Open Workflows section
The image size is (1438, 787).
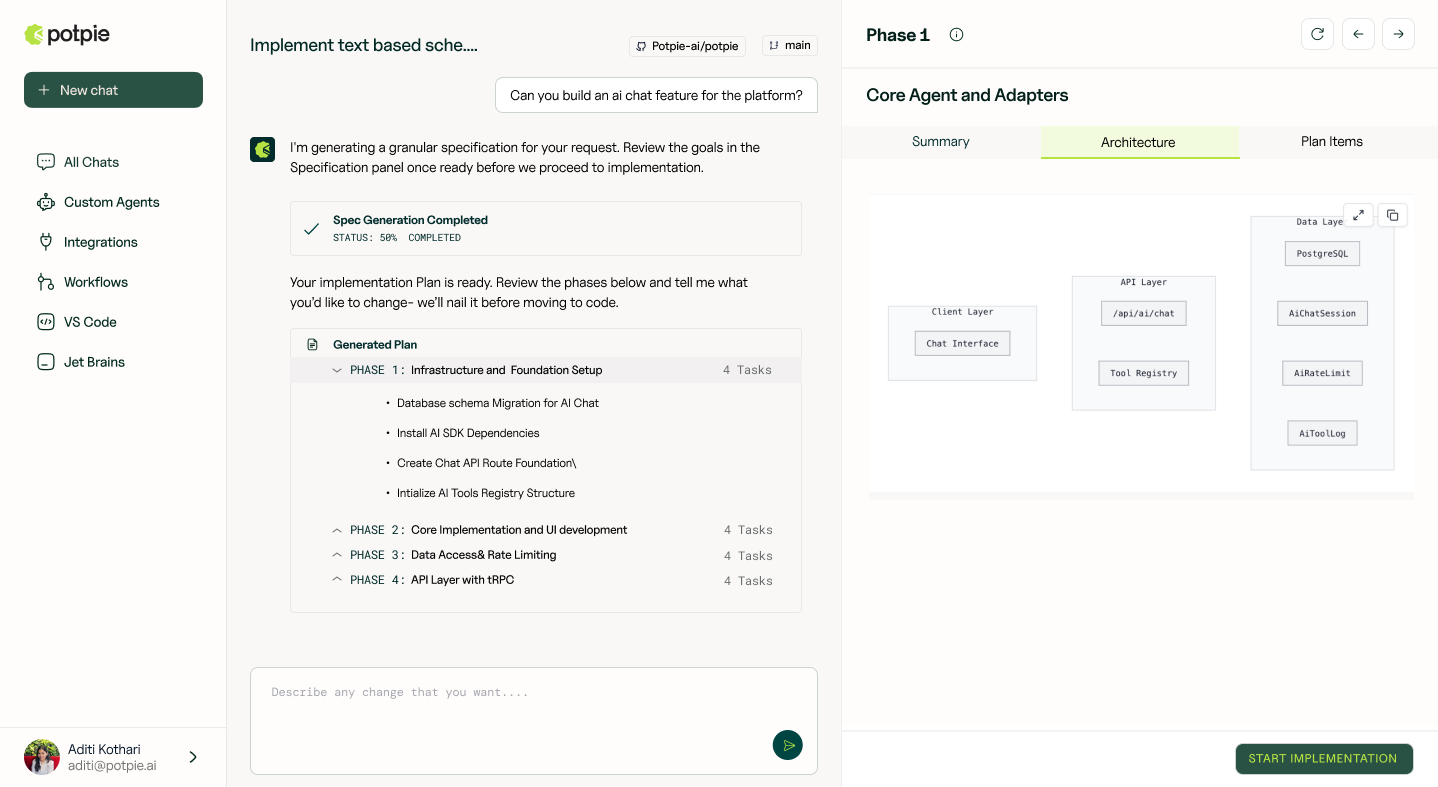point(95,282)
